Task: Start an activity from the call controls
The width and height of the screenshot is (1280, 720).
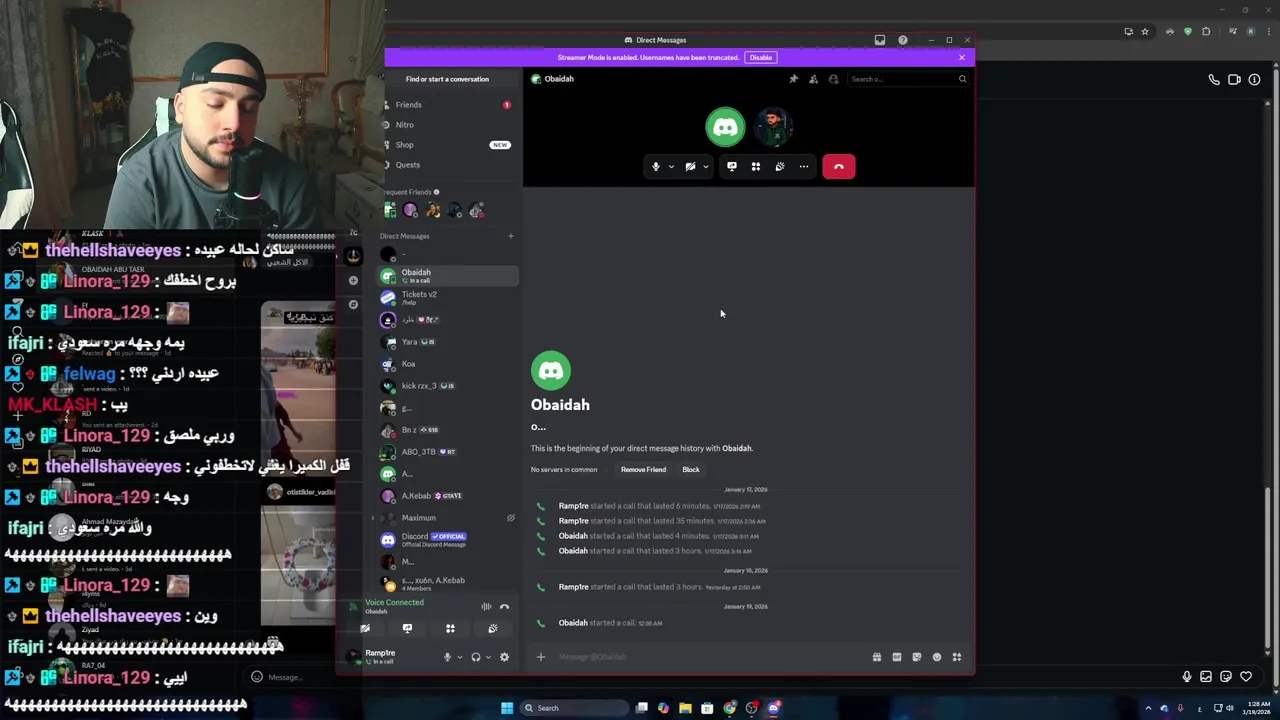Action: (x=756, y=167)
